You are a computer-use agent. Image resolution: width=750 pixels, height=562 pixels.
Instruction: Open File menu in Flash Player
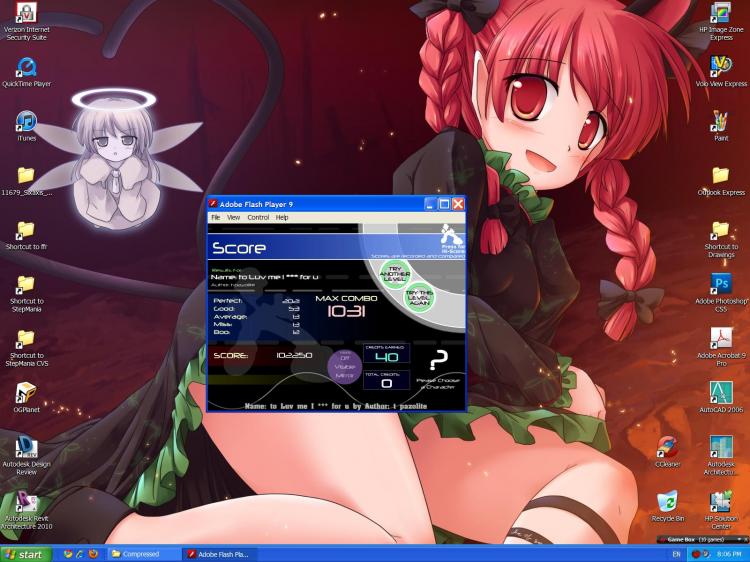216,217
